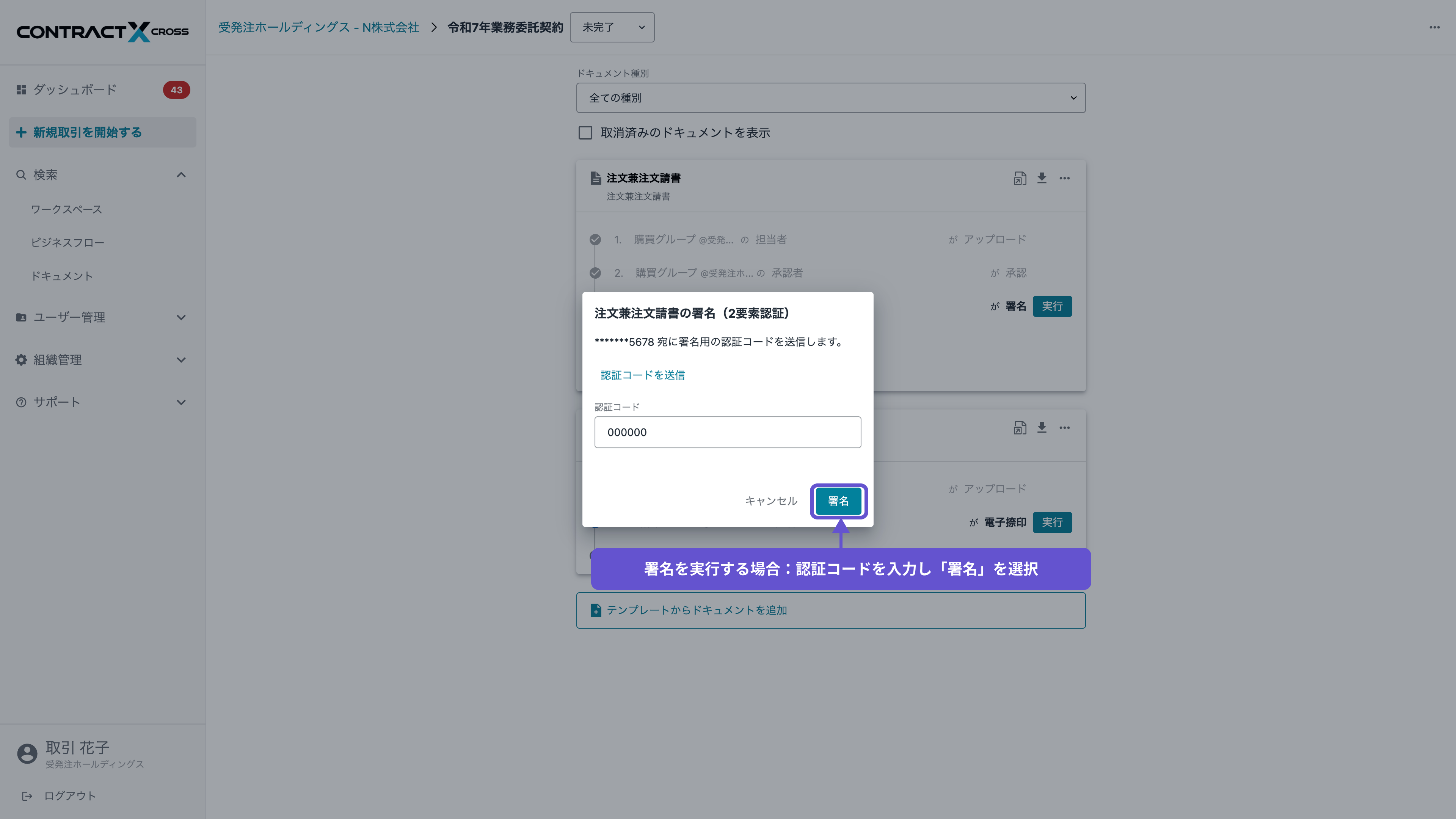The image size is (1456, 819).
Task: Open more options on the 注文兼注文請書 card
Action: [1064, 178]
